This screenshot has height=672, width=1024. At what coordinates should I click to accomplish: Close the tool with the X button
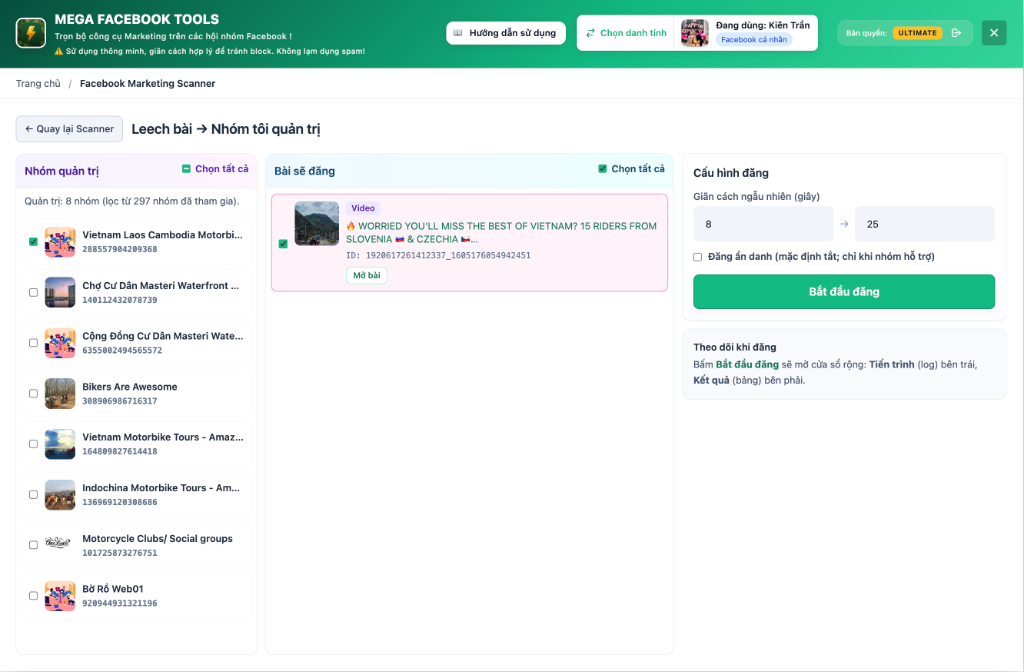point(993,33)
